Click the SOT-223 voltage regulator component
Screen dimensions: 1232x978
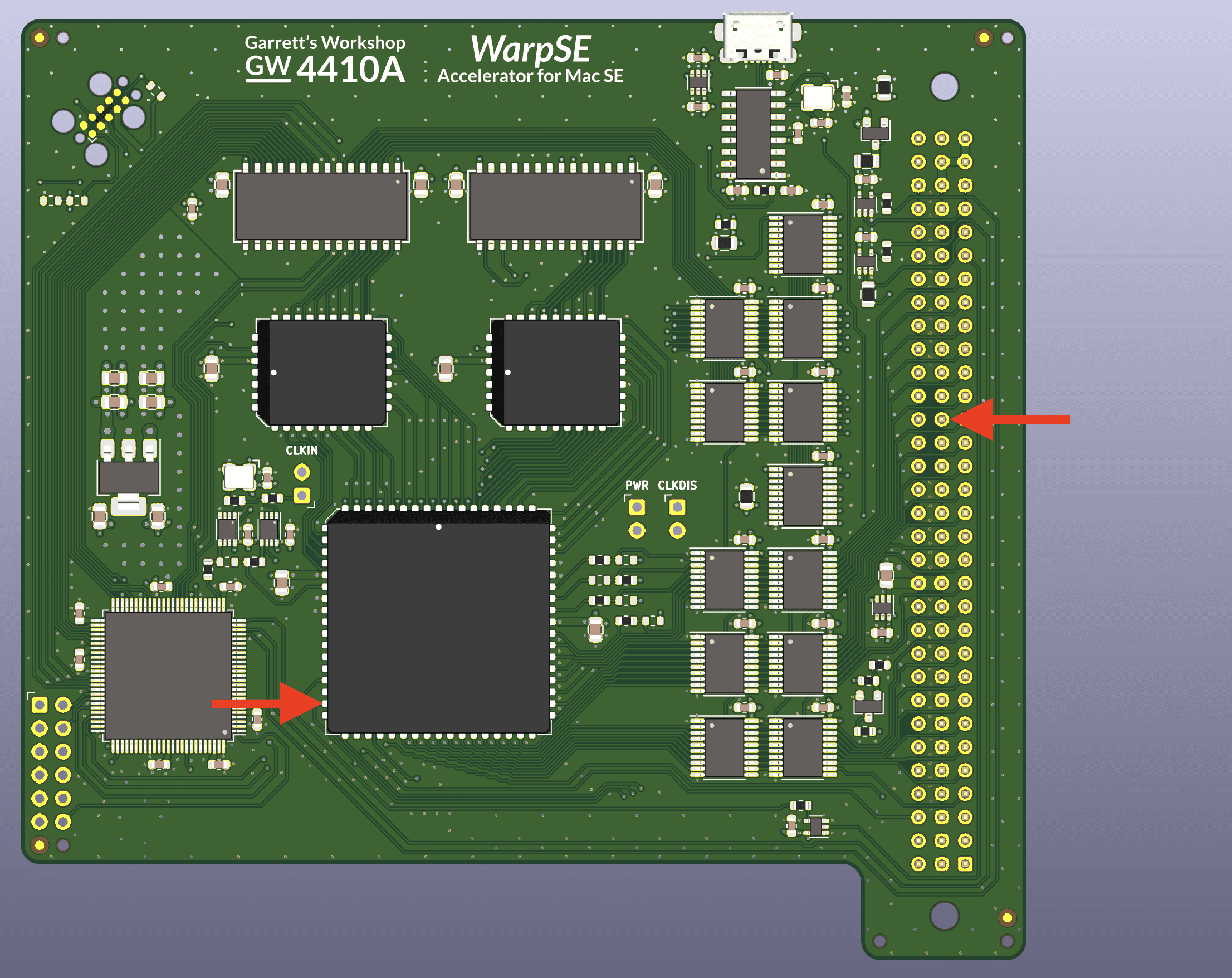(x=129, y=477)
